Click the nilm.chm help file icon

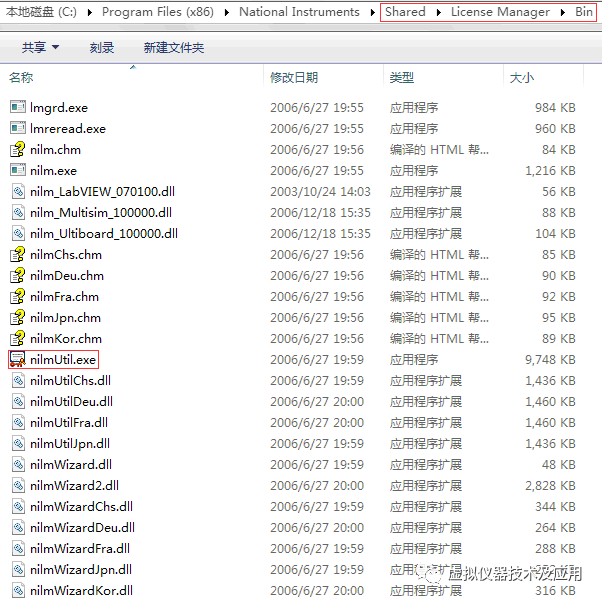point(18,149)
